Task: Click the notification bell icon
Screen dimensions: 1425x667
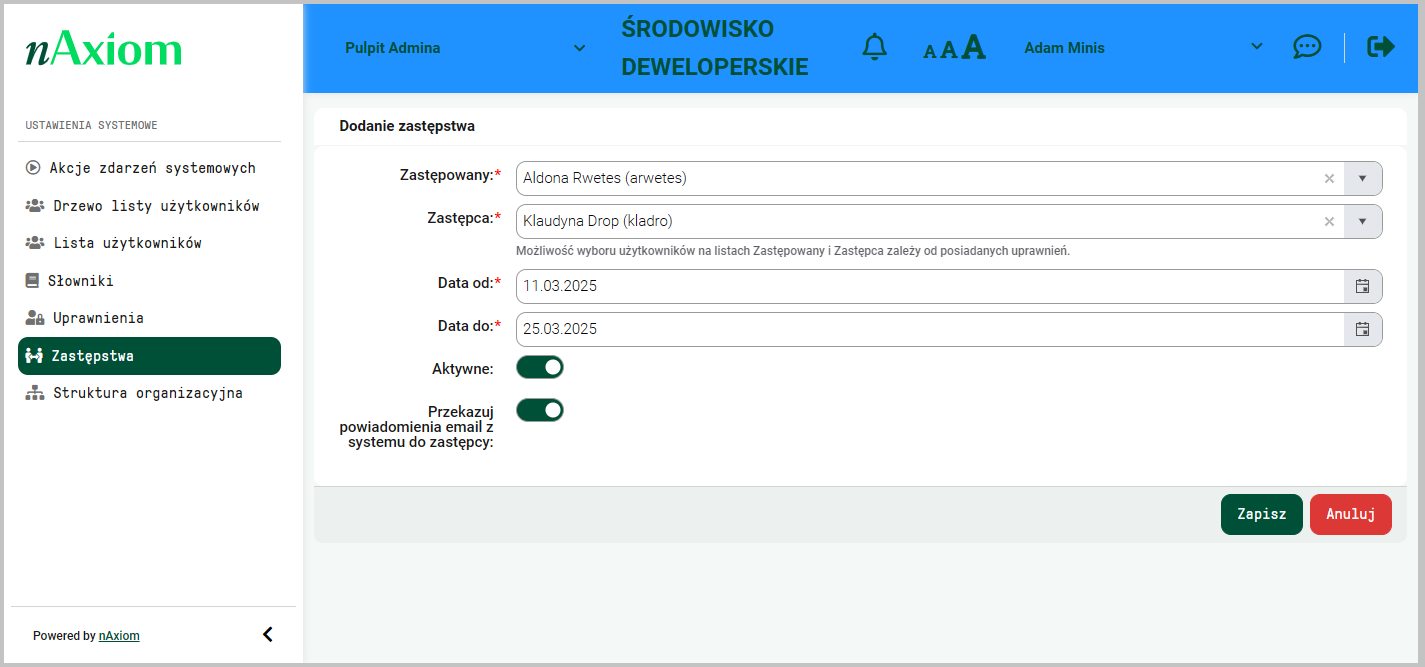Action: [x=874, y=47]
